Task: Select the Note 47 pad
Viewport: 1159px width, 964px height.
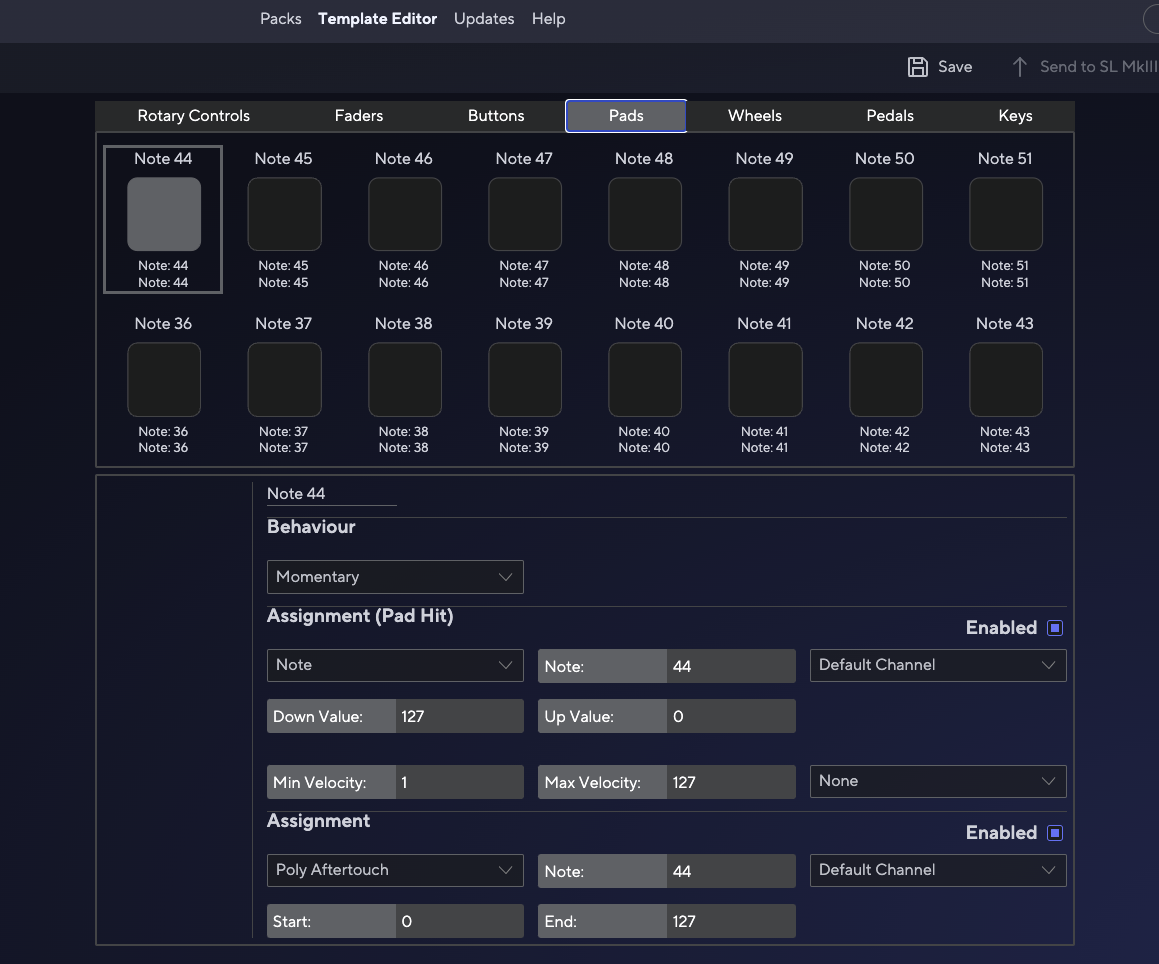Action: point(525,214)
